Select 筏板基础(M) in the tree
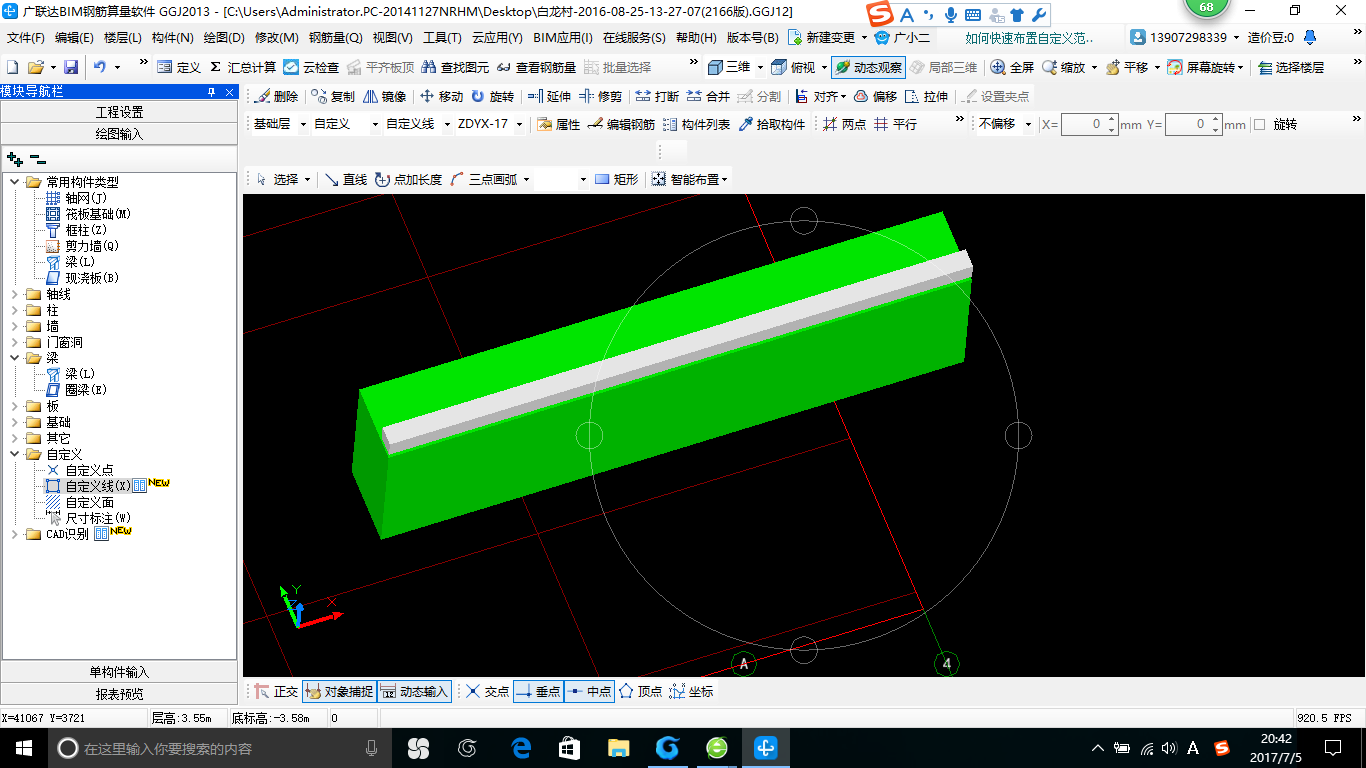 click(x=98, y=214)
